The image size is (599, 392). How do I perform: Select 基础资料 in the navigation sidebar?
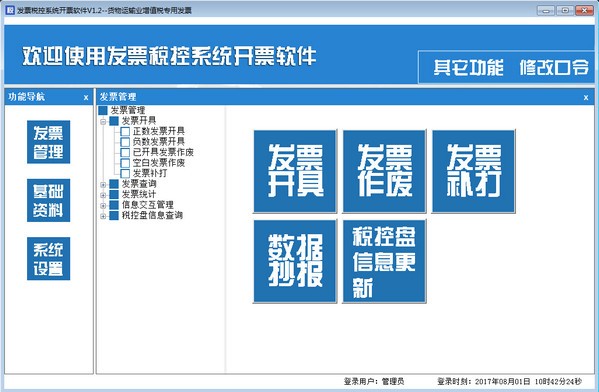pyautogui.click(x=49, y=200)
